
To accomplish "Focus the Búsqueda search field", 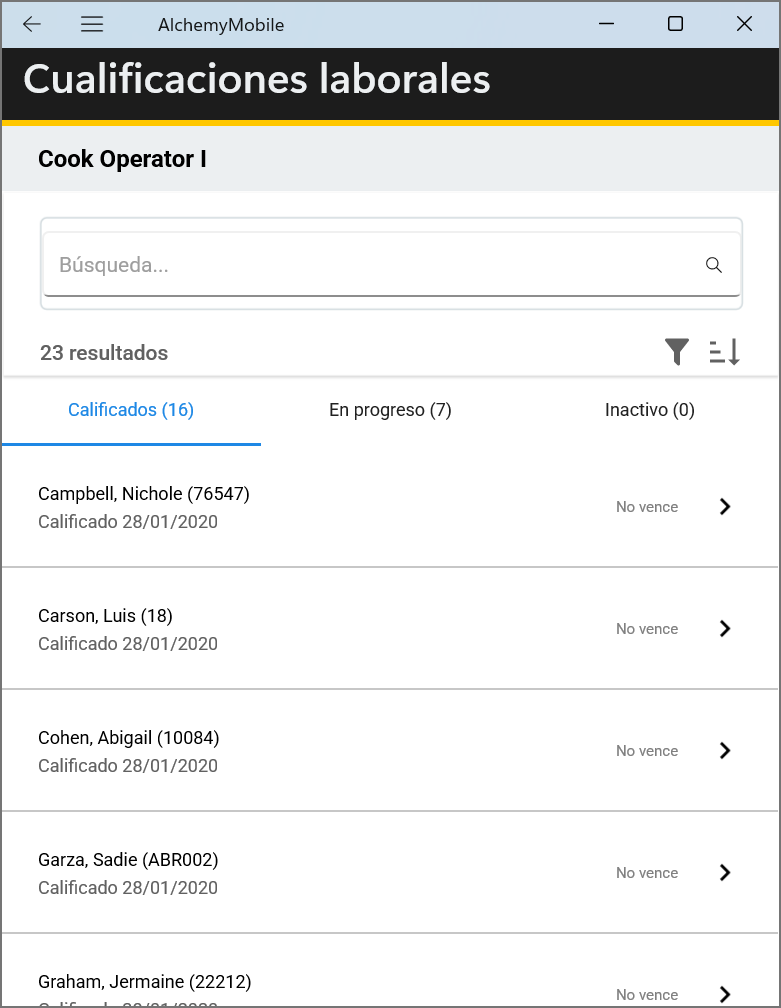I will 370,265.
